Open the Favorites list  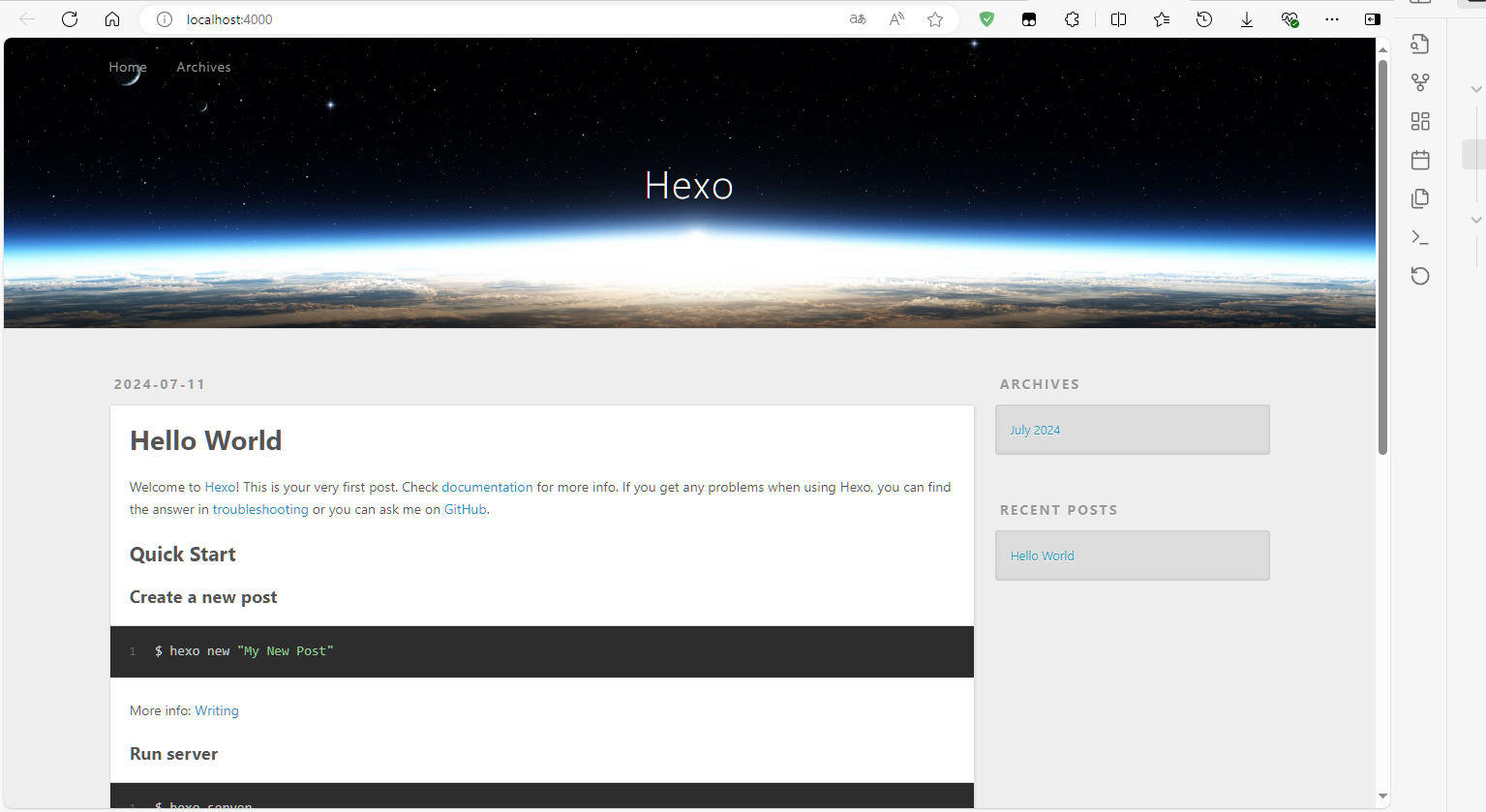click(x=1162, y=19)
